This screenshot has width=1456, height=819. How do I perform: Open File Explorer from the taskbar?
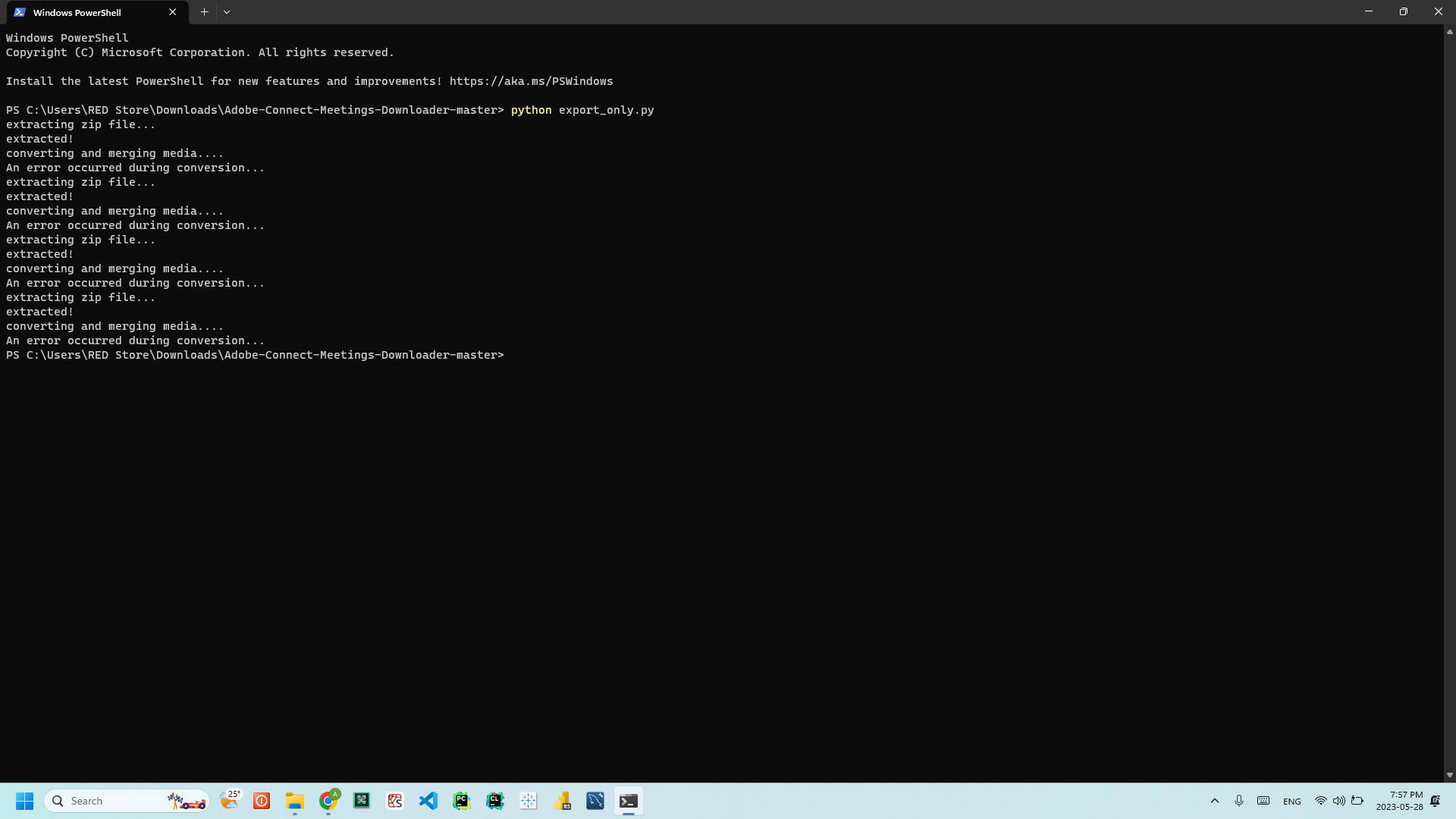click(x=295, y=800)
